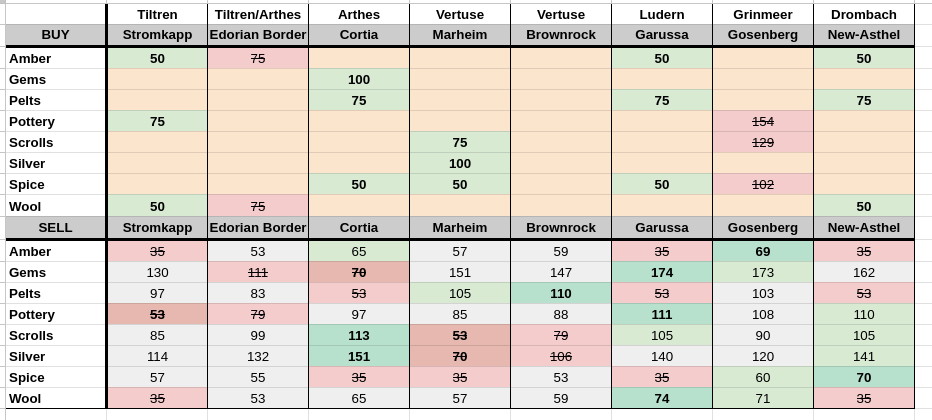Select the Tiltren/Arthes column header
Viewport: 932px width, 420px height.
pos(258,14)
